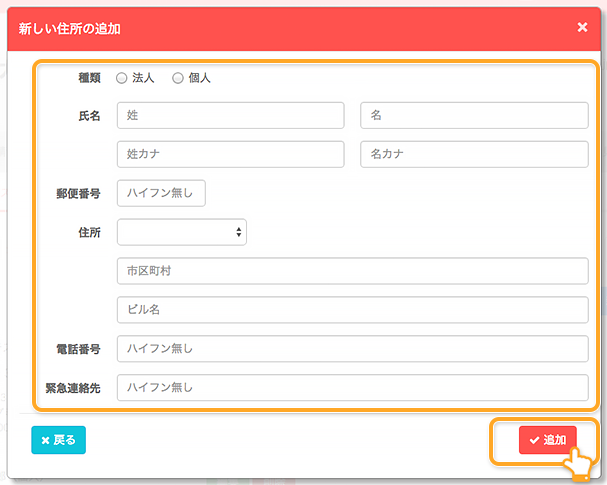Select the 法人 radio button
The image size is (607, 485).
pyautogui.click(x=122, y=78)
